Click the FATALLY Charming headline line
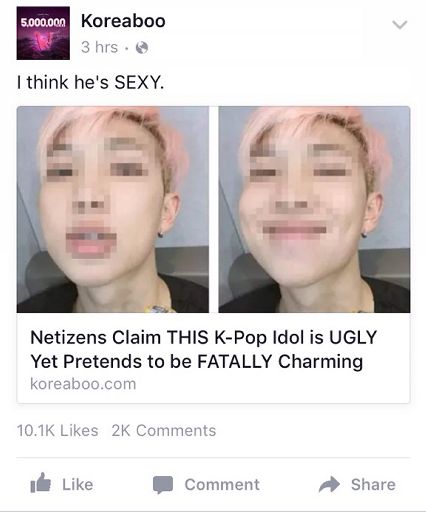 (x=197, y=362)
